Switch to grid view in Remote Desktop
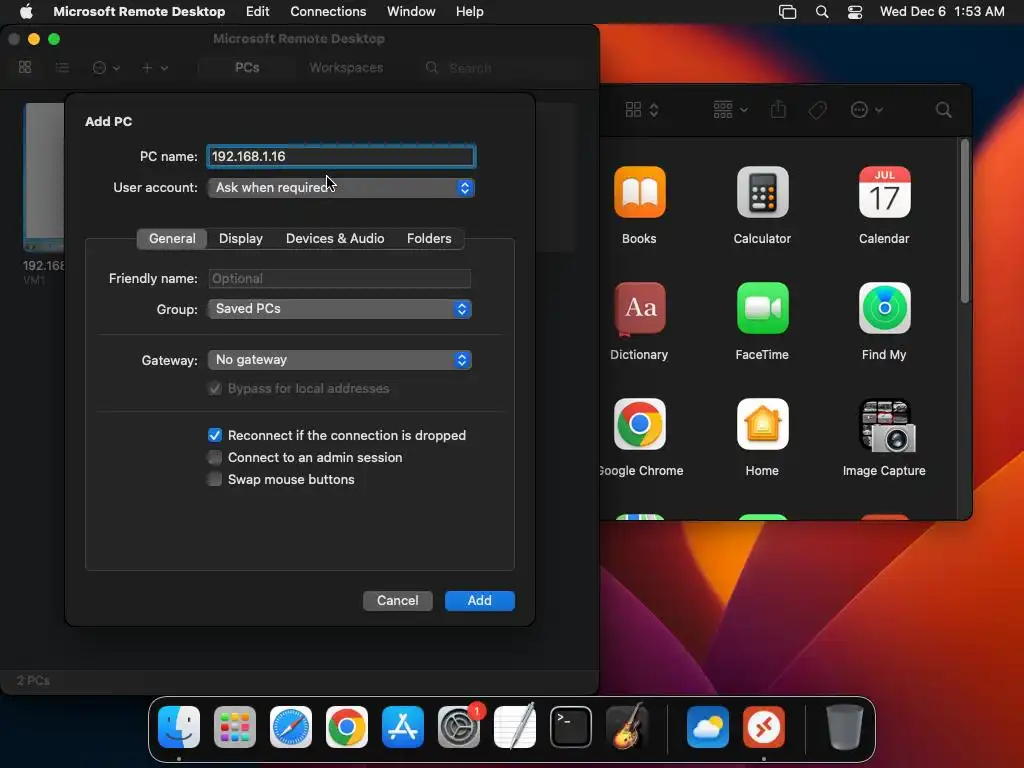 click(25, 67)
